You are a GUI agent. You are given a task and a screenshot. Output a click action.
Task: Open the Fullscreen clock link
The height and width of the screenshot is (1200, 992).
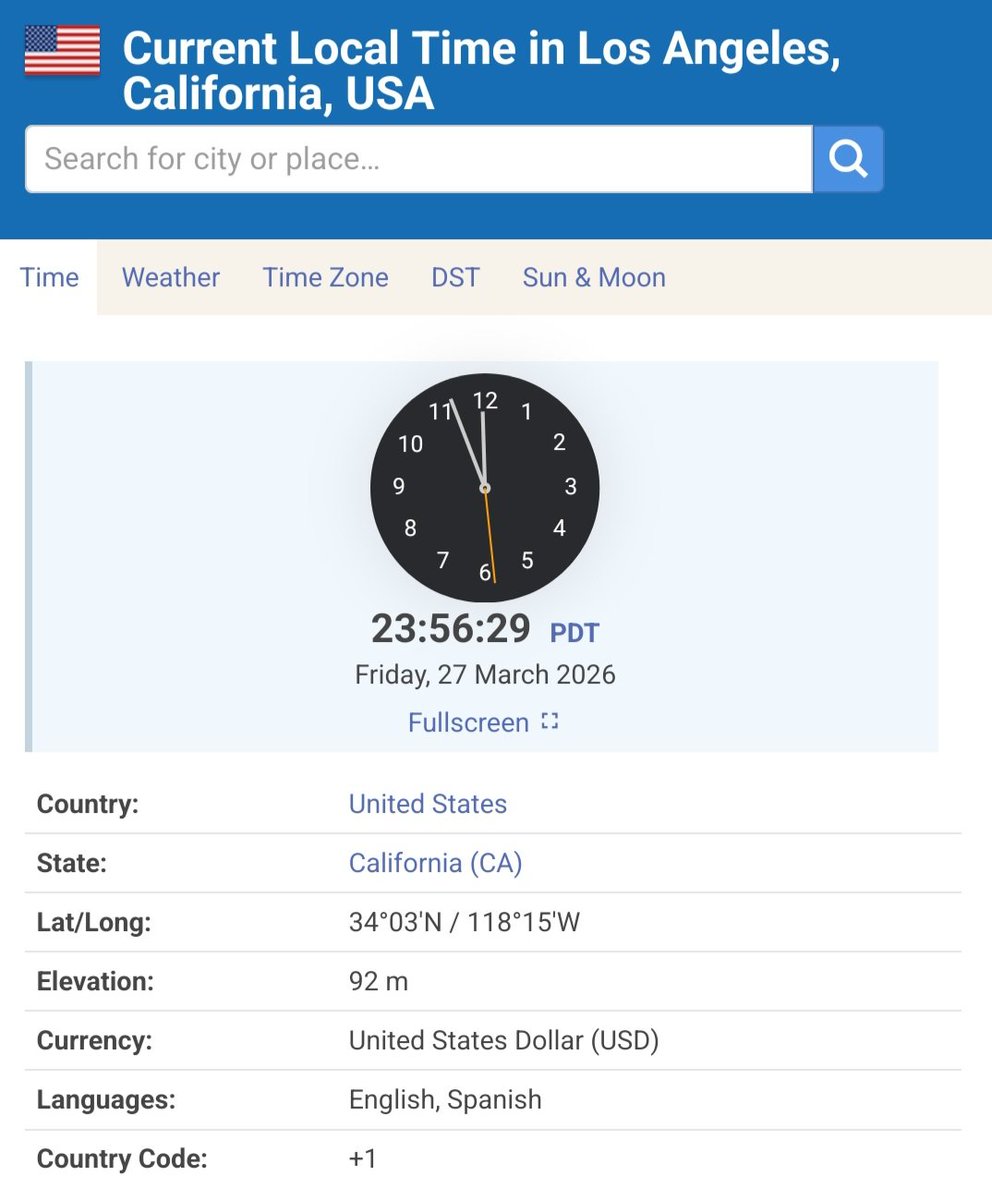[x=468, y=722]
